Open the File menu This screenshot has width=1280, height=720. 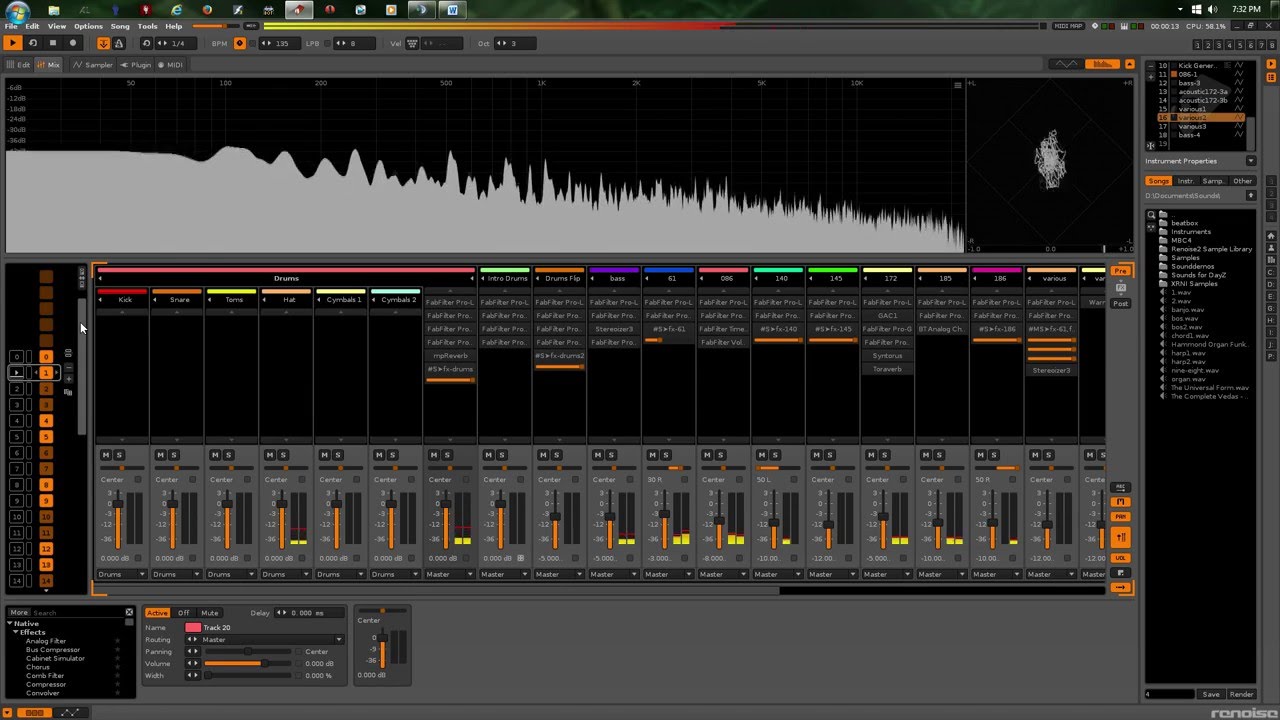pos(11,26)
